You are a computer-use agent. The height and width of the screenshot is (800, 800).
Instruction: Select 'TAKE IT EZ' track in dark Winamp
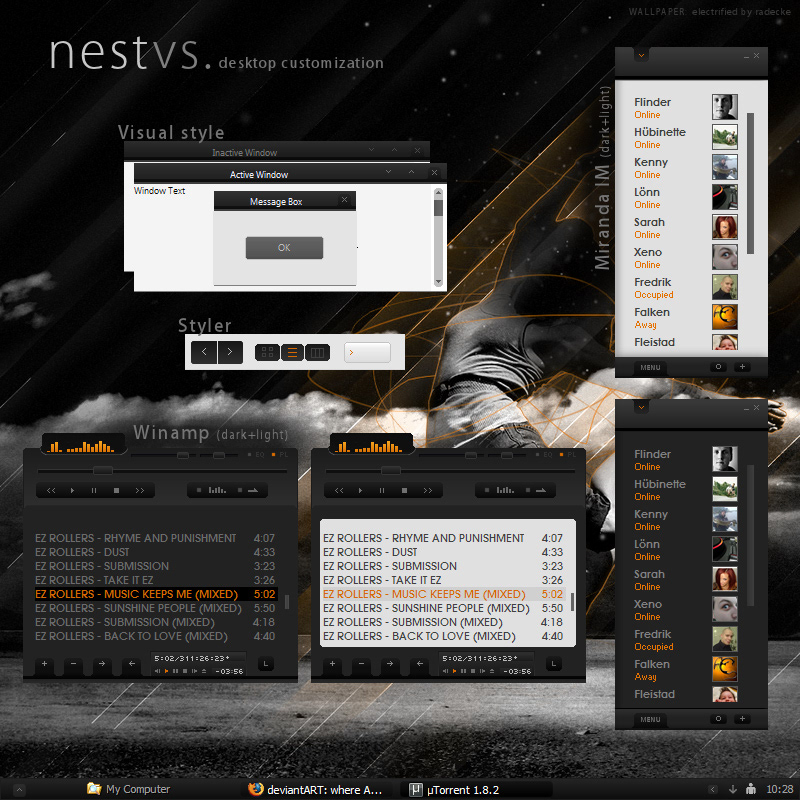click(155, 580)
